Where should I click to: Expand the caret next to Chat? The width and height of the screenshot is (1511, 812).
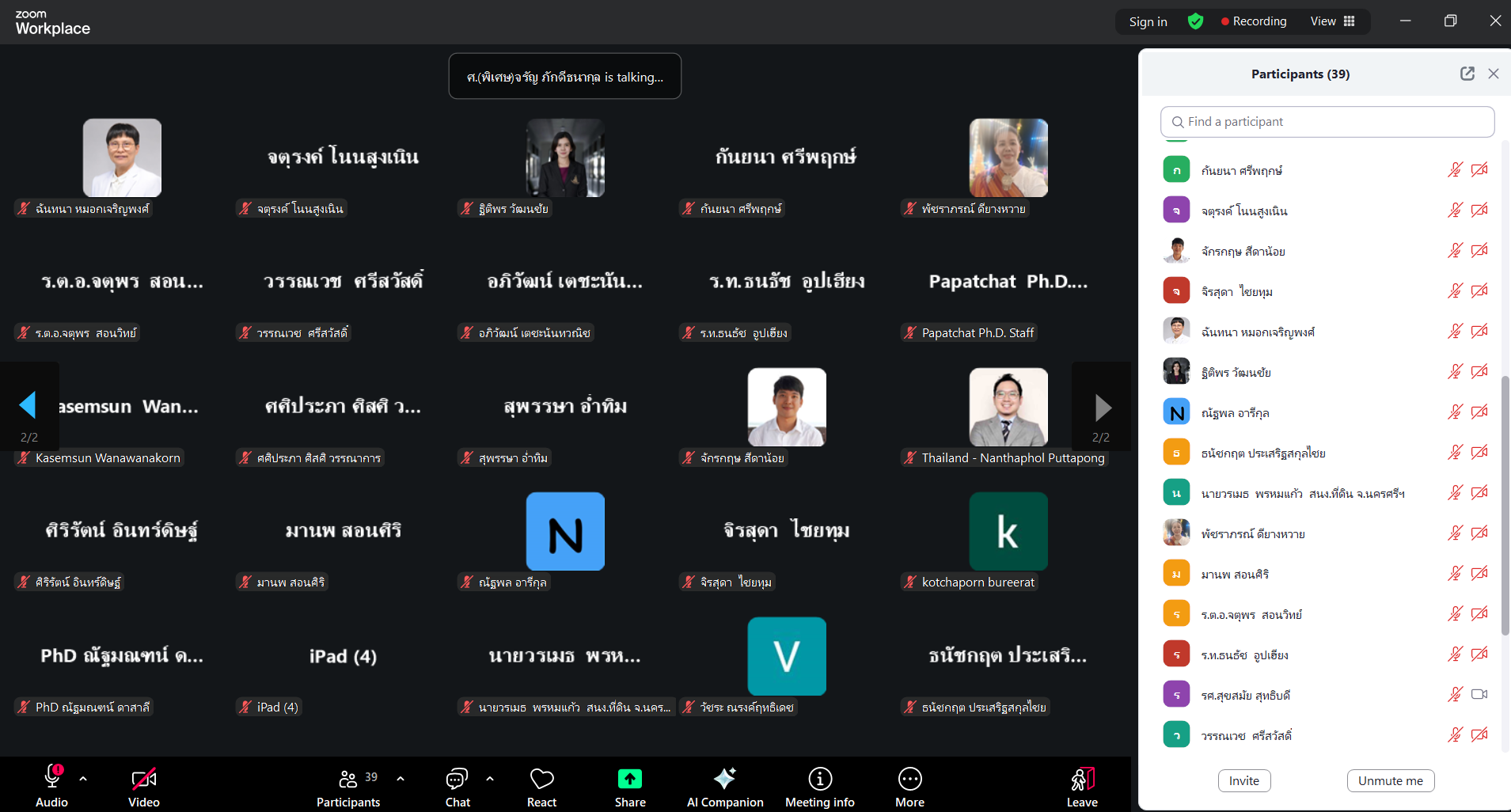[490, 779]
